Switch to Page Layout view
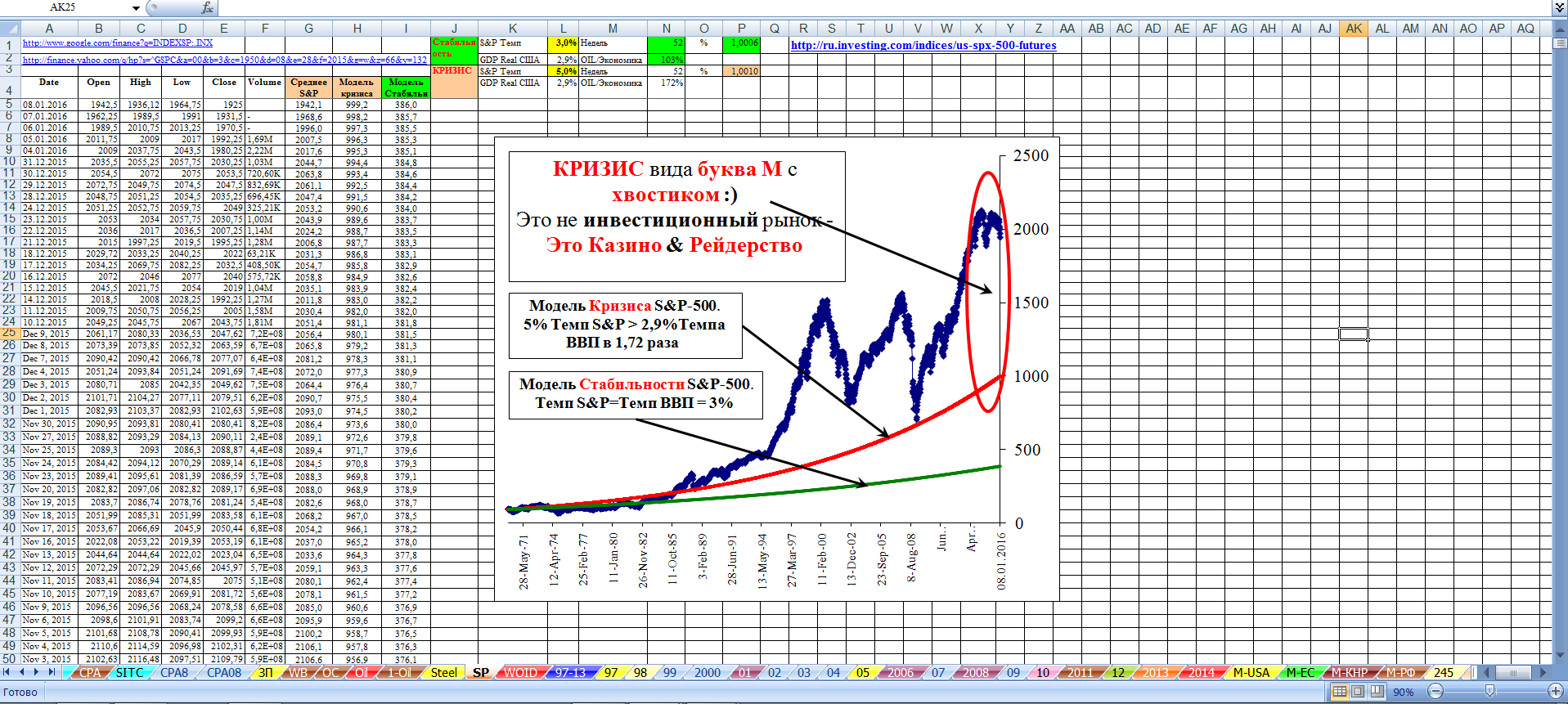 [x=1358, y=692]
